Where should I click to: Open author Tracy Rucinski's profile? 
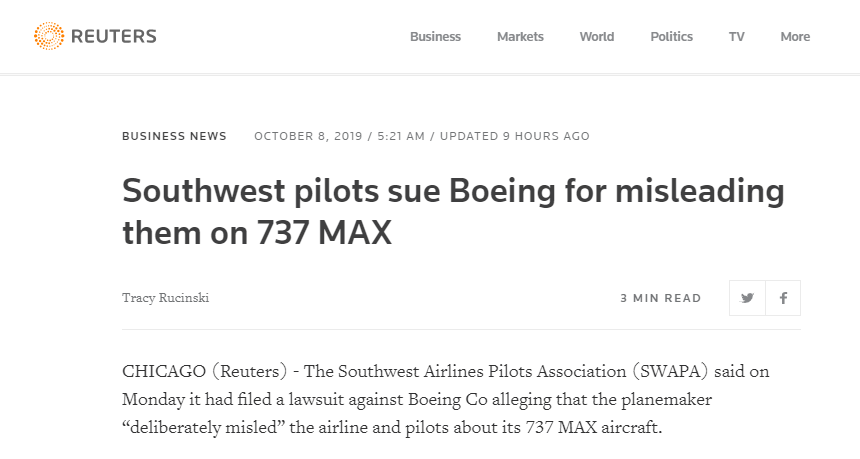166,298
